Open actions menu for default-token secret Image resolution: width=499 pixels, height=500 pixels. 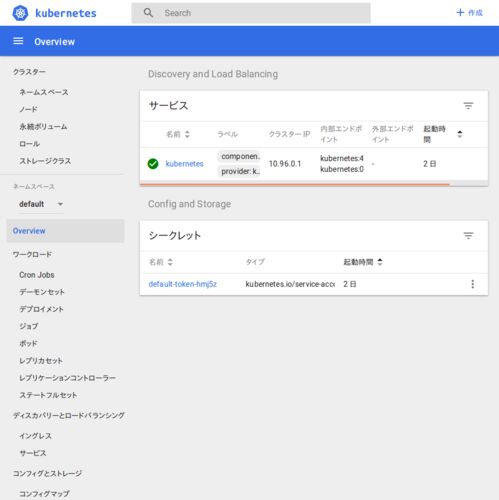click(x=472, y=284)
